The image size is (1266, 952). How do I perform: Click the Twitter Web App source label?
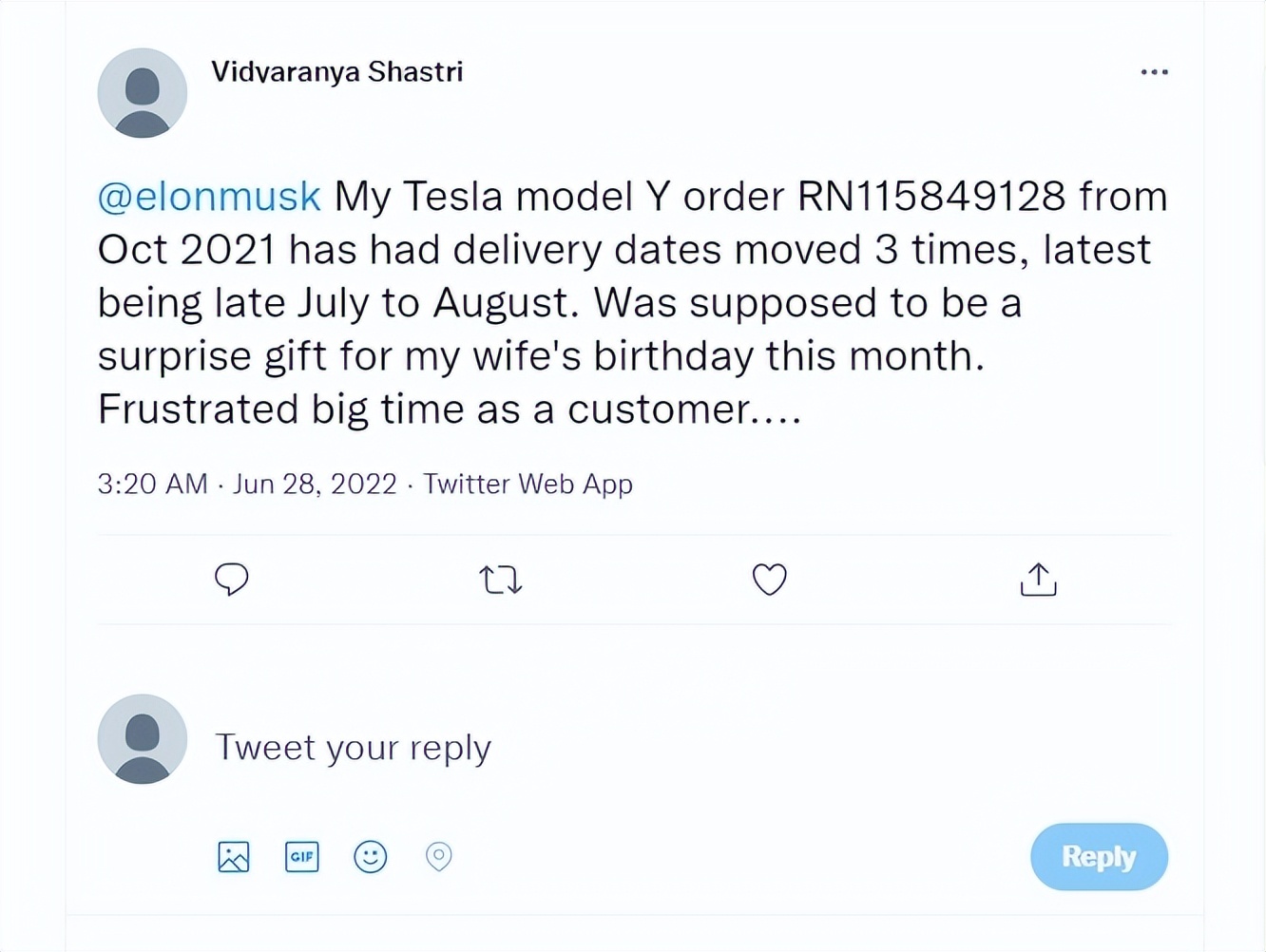coord(527,484)
